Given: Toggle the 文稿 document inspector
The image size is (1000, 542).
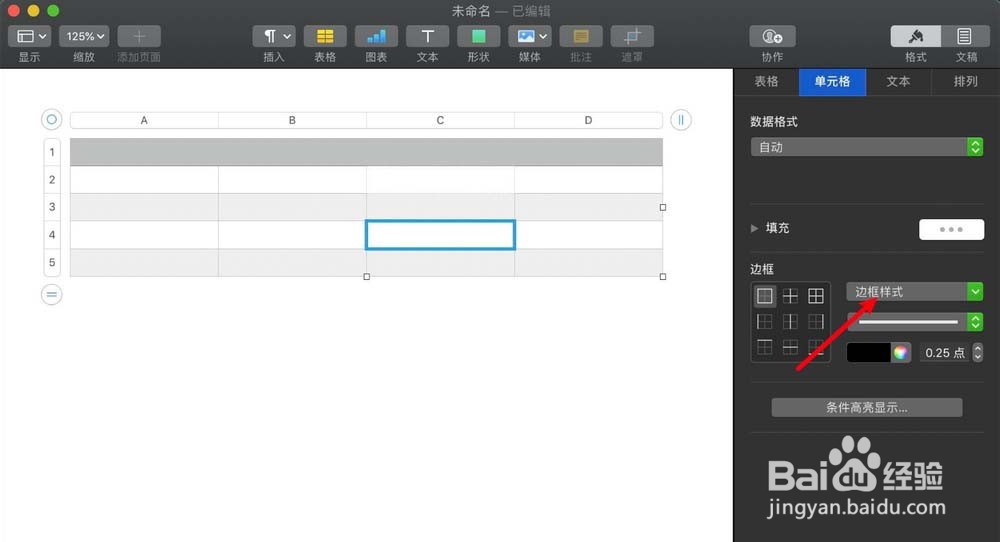Looking at the screenshot, I should point(966,36).
